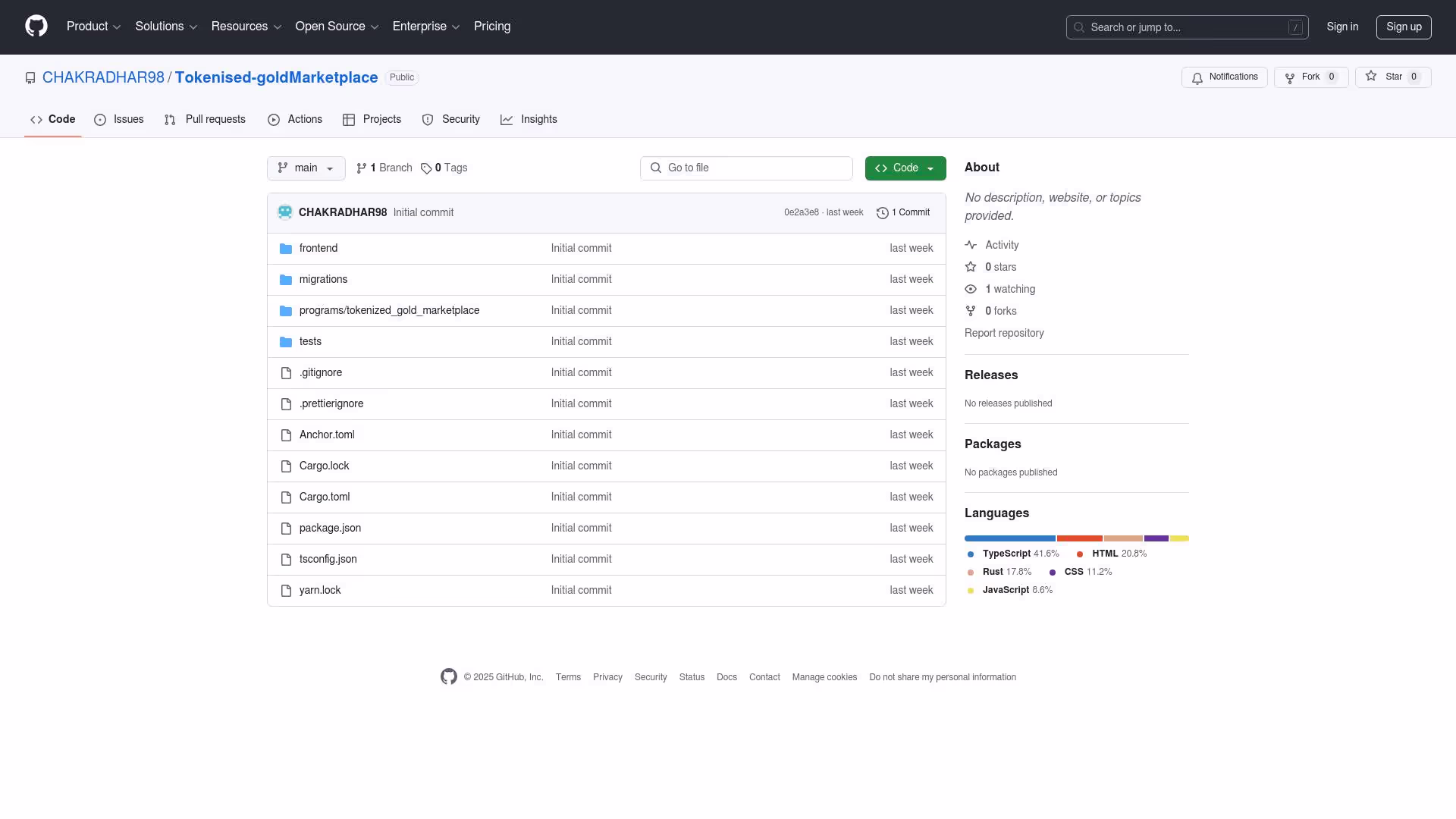Click the tags icon showing 0 Tags
The image size is (1456, 819).
[x=426, y=168]
